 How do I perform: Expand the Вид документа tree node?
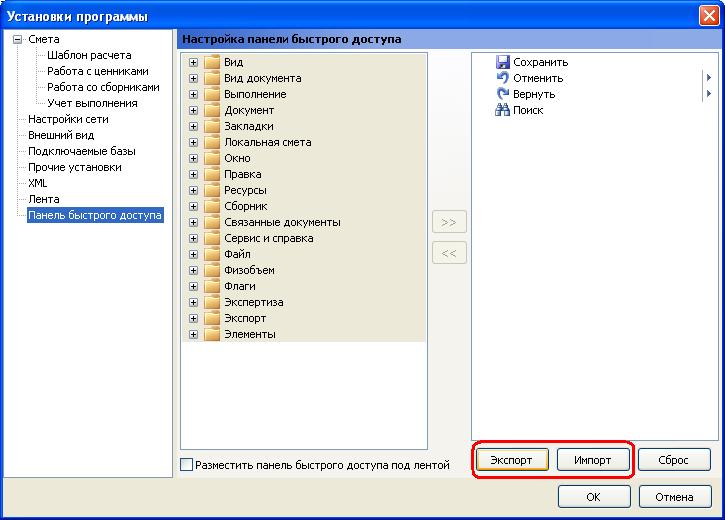point(193,78)
